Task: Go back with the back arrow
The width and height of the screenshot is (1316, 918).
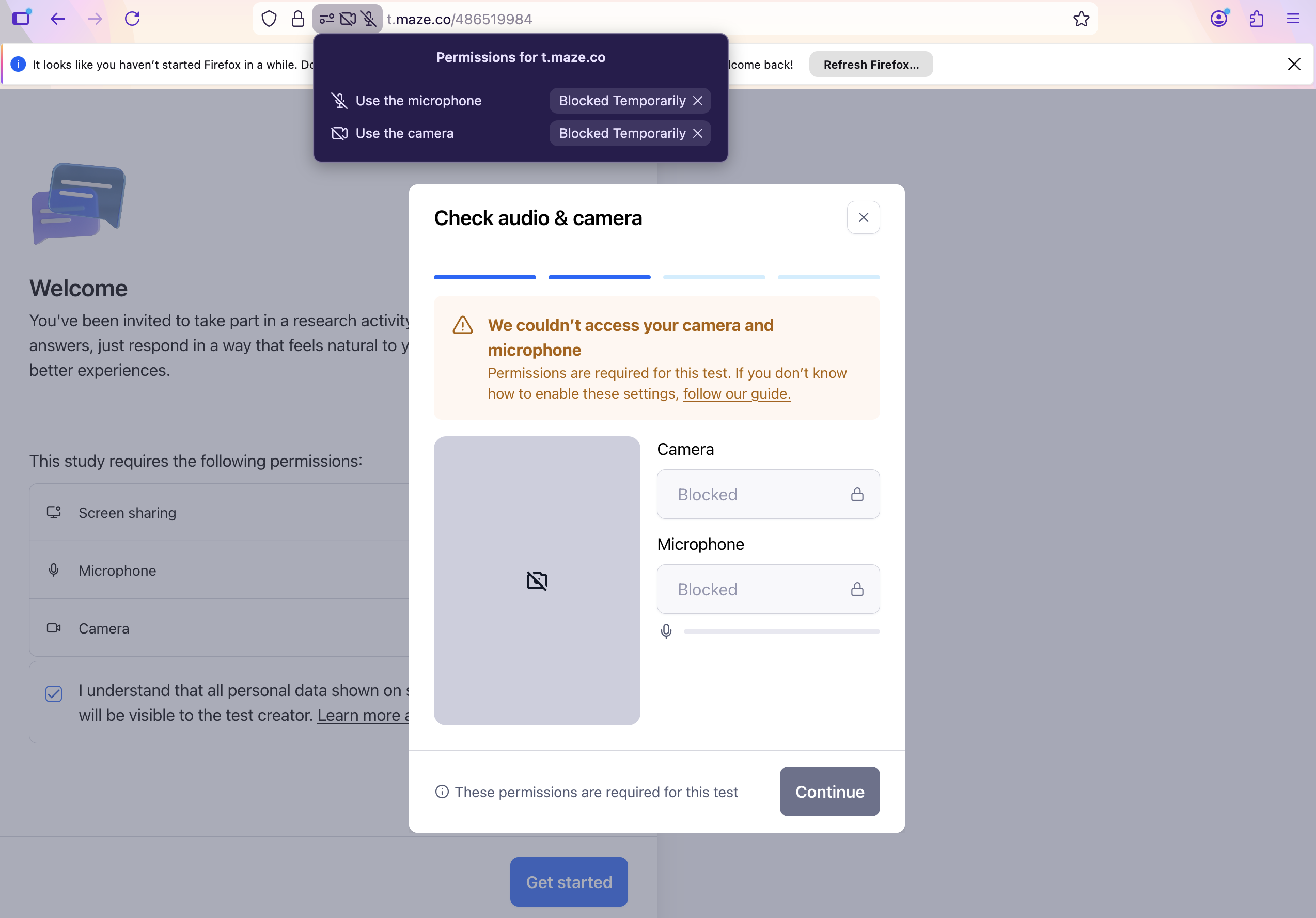Action: 58,19
